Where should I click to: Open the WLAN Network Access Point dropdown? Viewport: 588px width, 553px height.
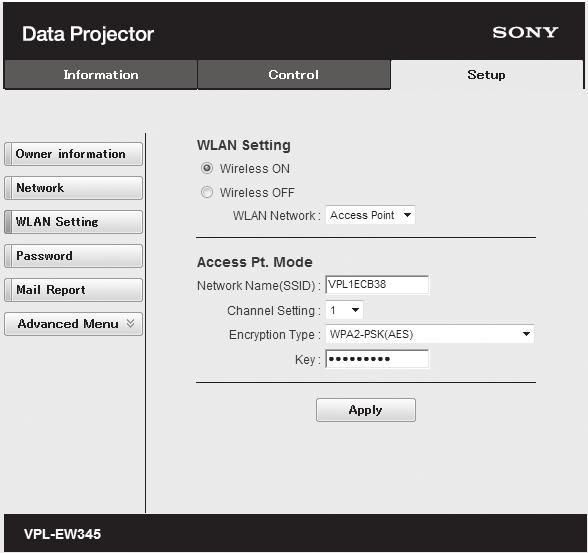click(x=370, y=215)
